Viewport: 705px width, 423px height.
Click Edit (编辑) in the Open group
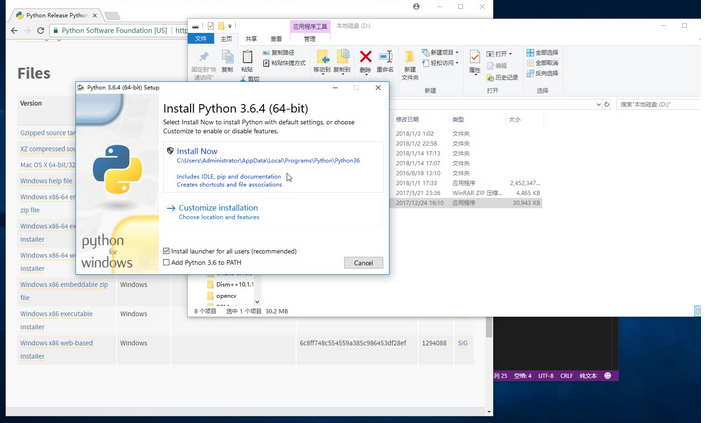(x=496, y=66)
